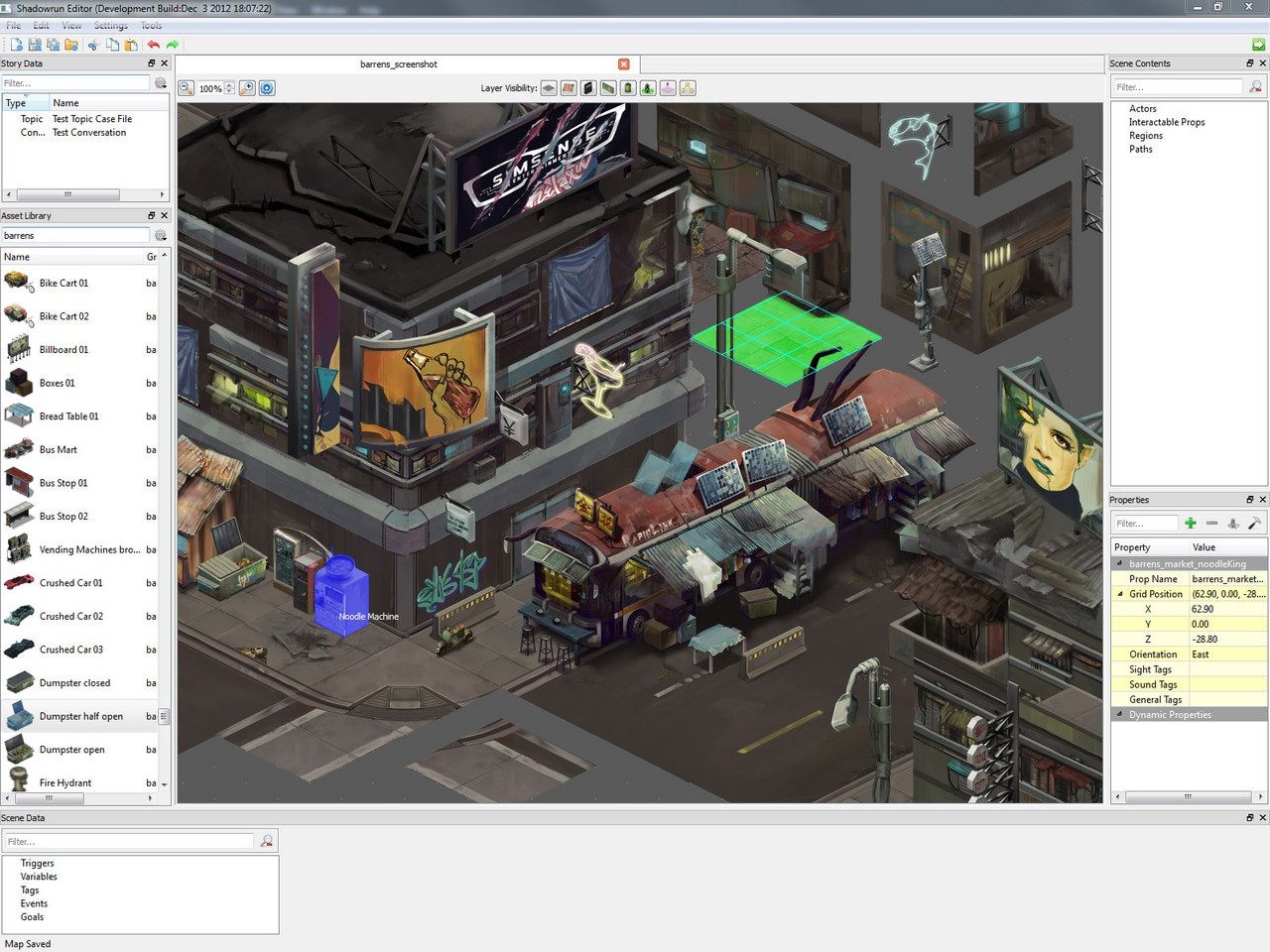Collapse the Dynamic Properties section

[x=1120, y=714]
